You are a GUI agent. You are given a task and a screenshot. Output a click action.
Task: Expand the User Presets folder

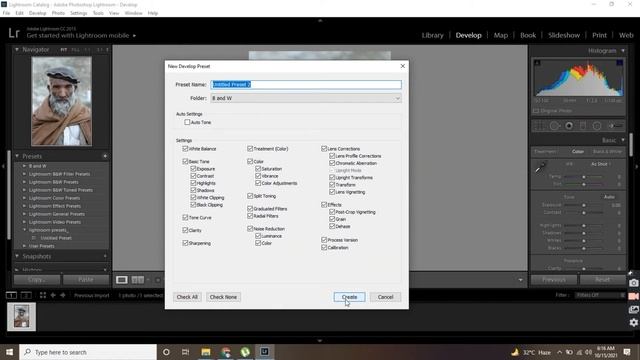click(x=24, y=246)
